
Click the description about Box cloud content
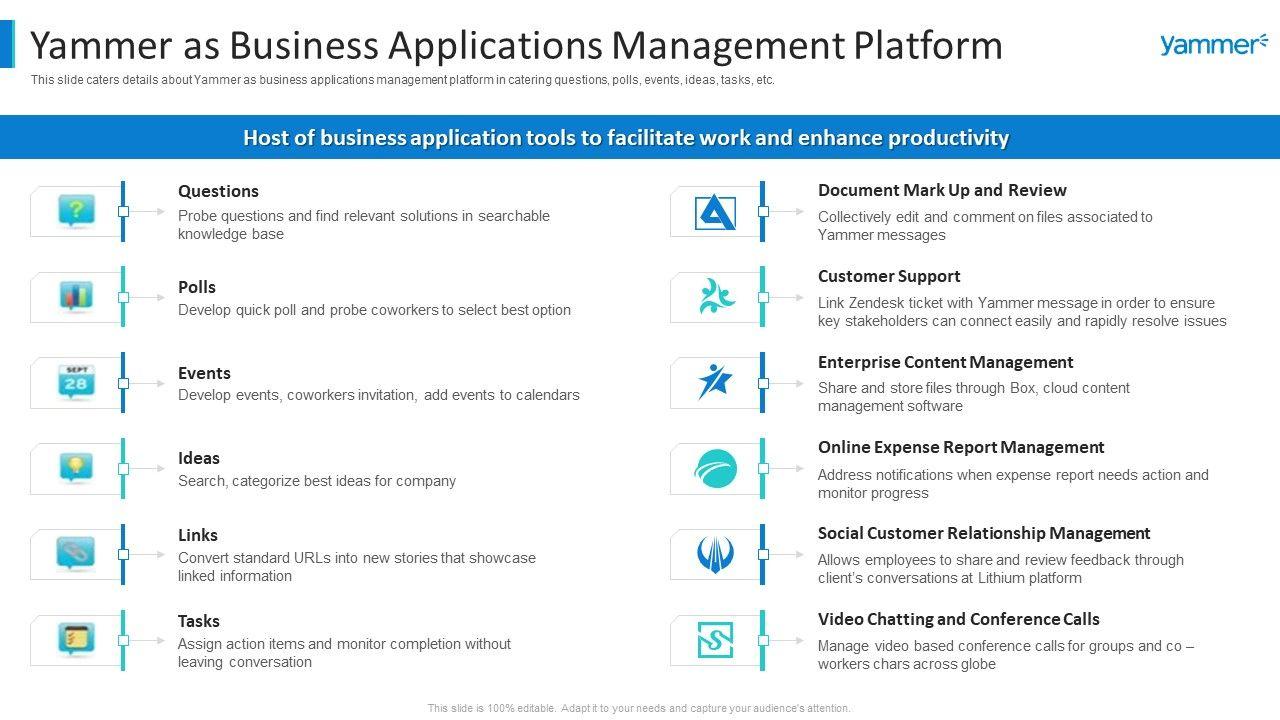[974, 397]
